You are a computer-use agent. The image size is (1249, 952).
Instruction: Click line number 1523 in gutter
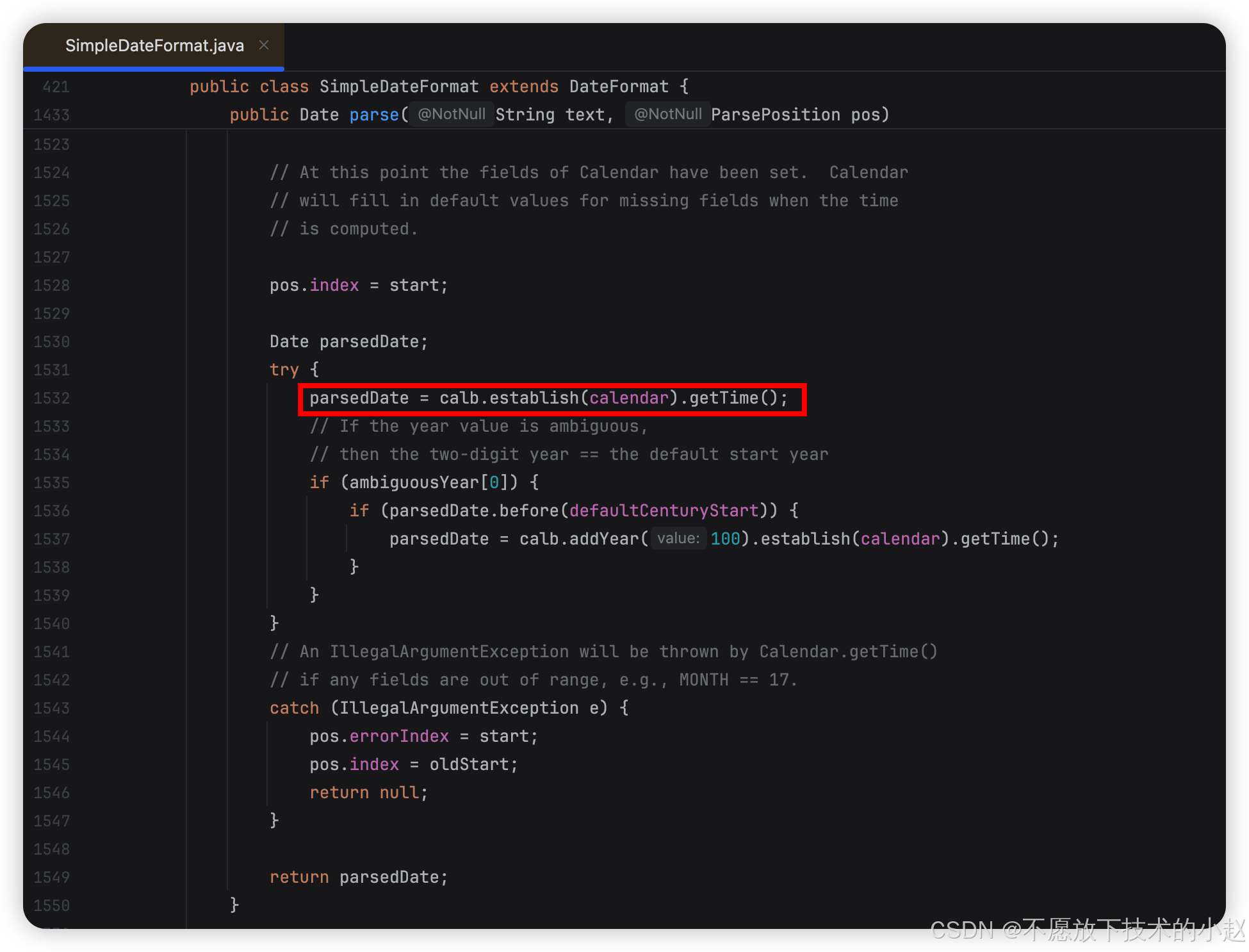(51, 144)
